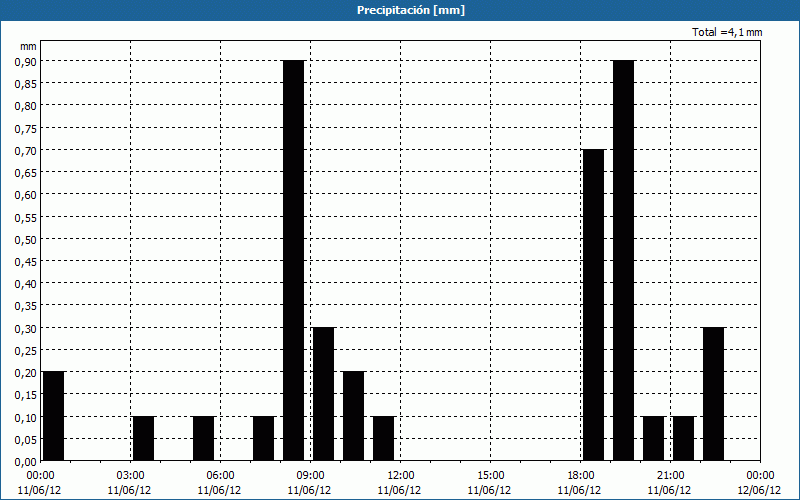Screen dimensions: 800x500
Task: Select the 0,00 y-axis origin label
Action: [x=25, y=460]
